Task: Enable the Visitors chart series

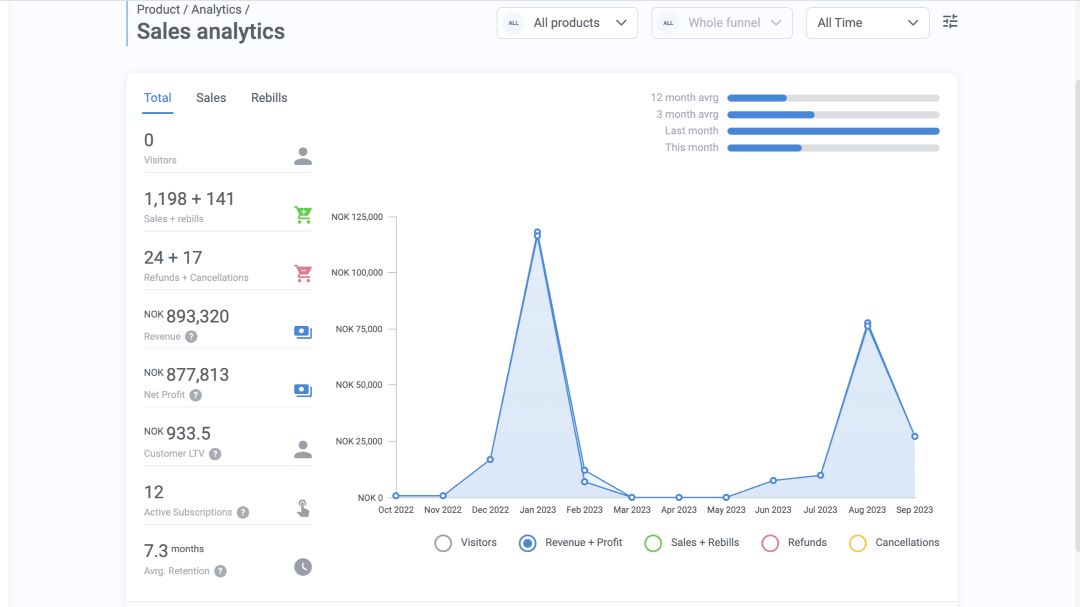Action: pyautogui.click(x=443, y=543)
